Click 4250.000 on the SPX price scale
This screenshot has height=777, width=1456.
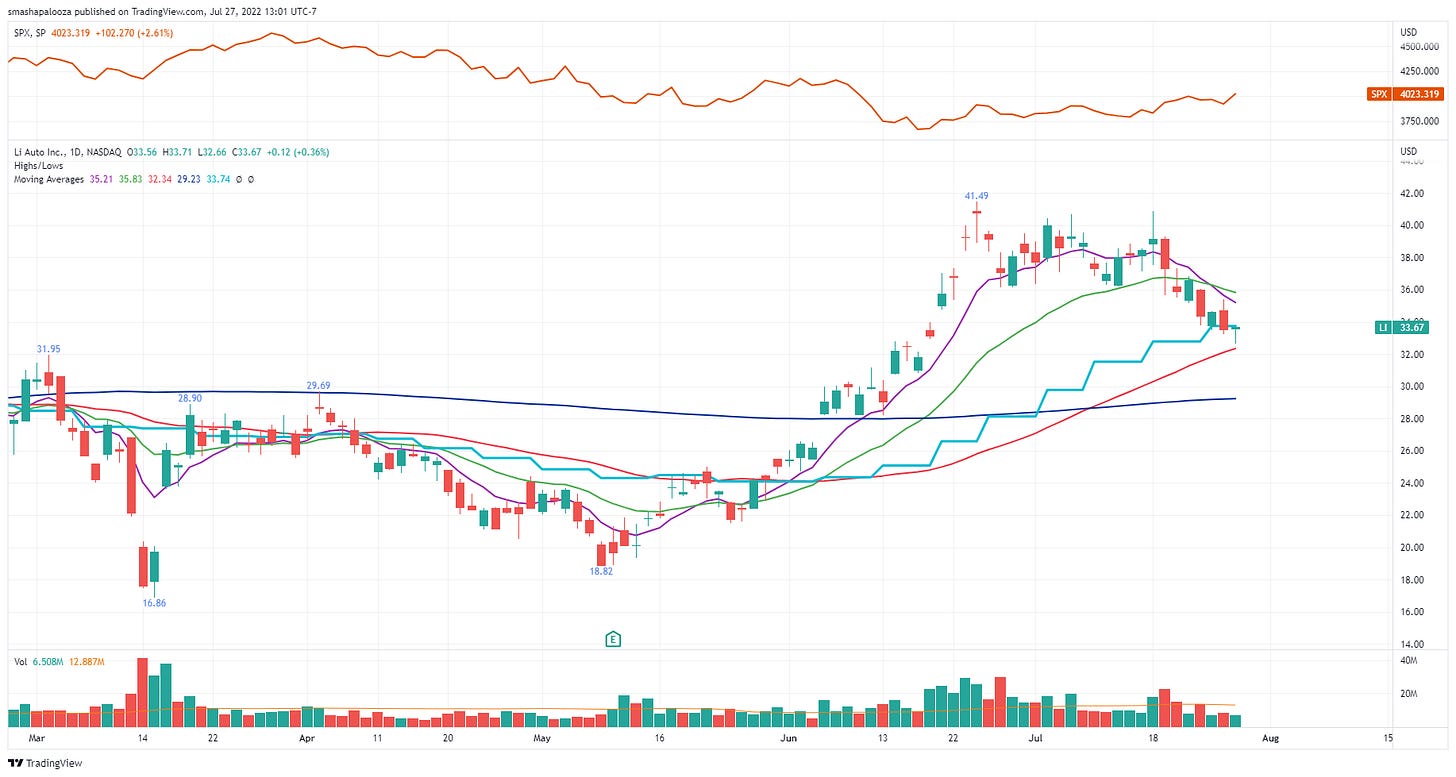point(1418,71)
